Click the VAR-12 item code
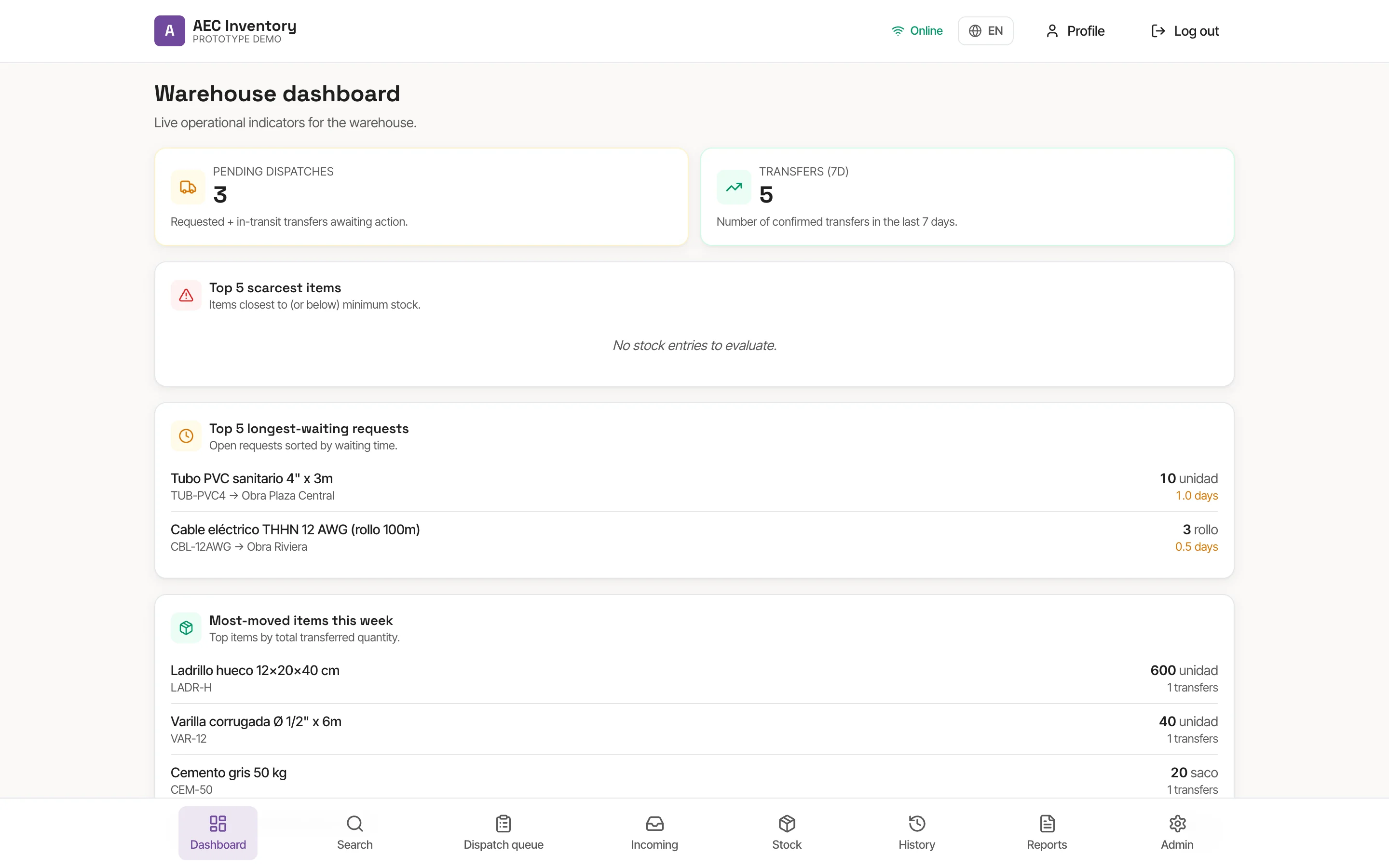Image resolution: width=1389 pixels, height=868 pixels. point(188,738)
